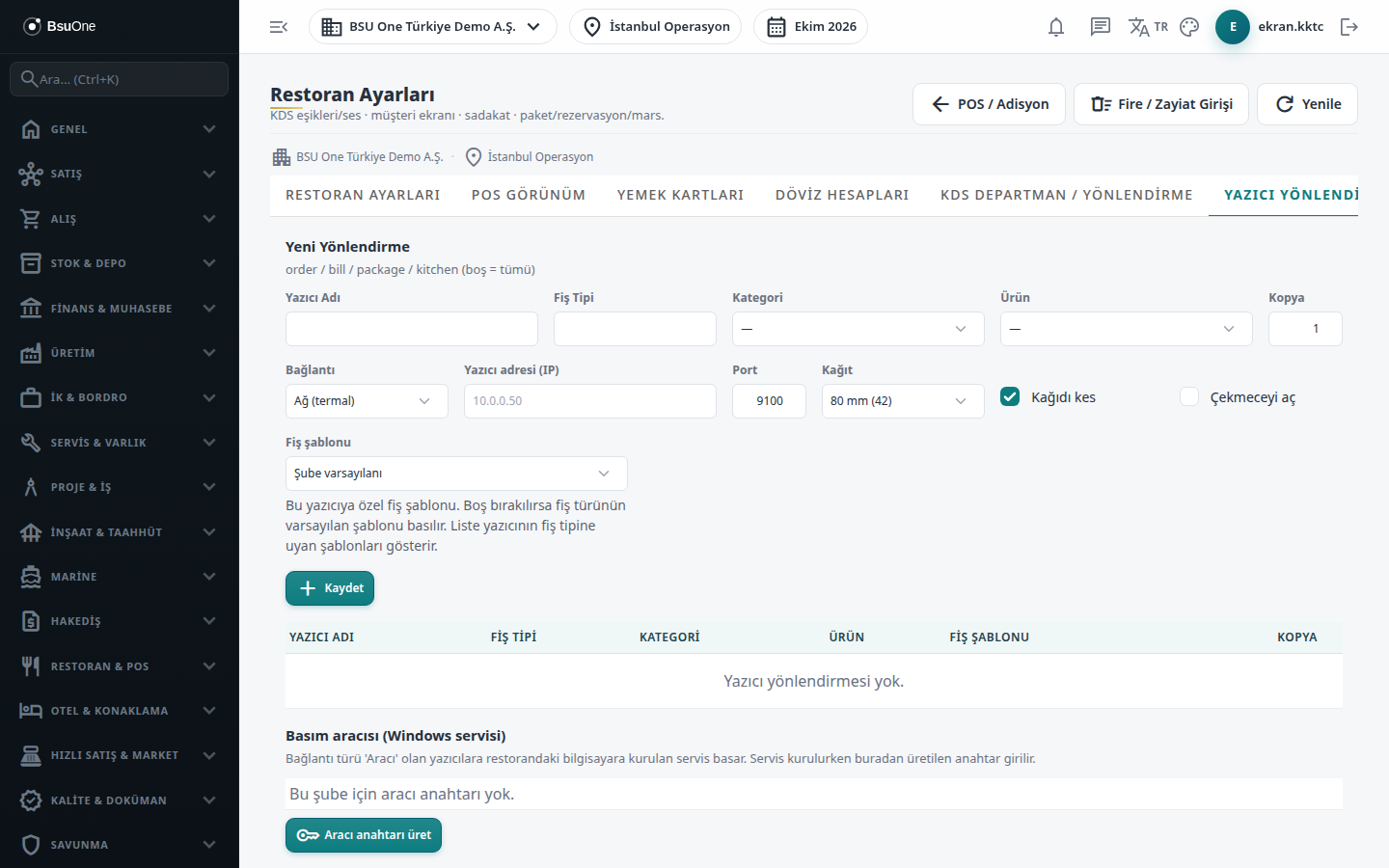Open the Bağlantı Ağ (termal) dropdown

click(367, 401)
